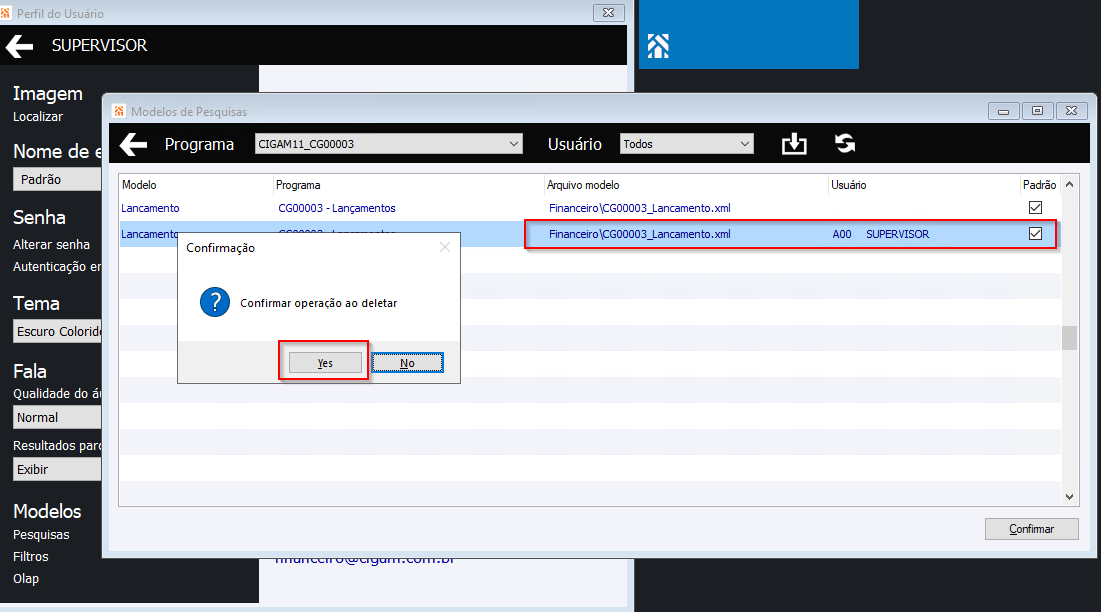
Task: Click the list scrollbar up arrow
Action: [x=1069, y=185]
